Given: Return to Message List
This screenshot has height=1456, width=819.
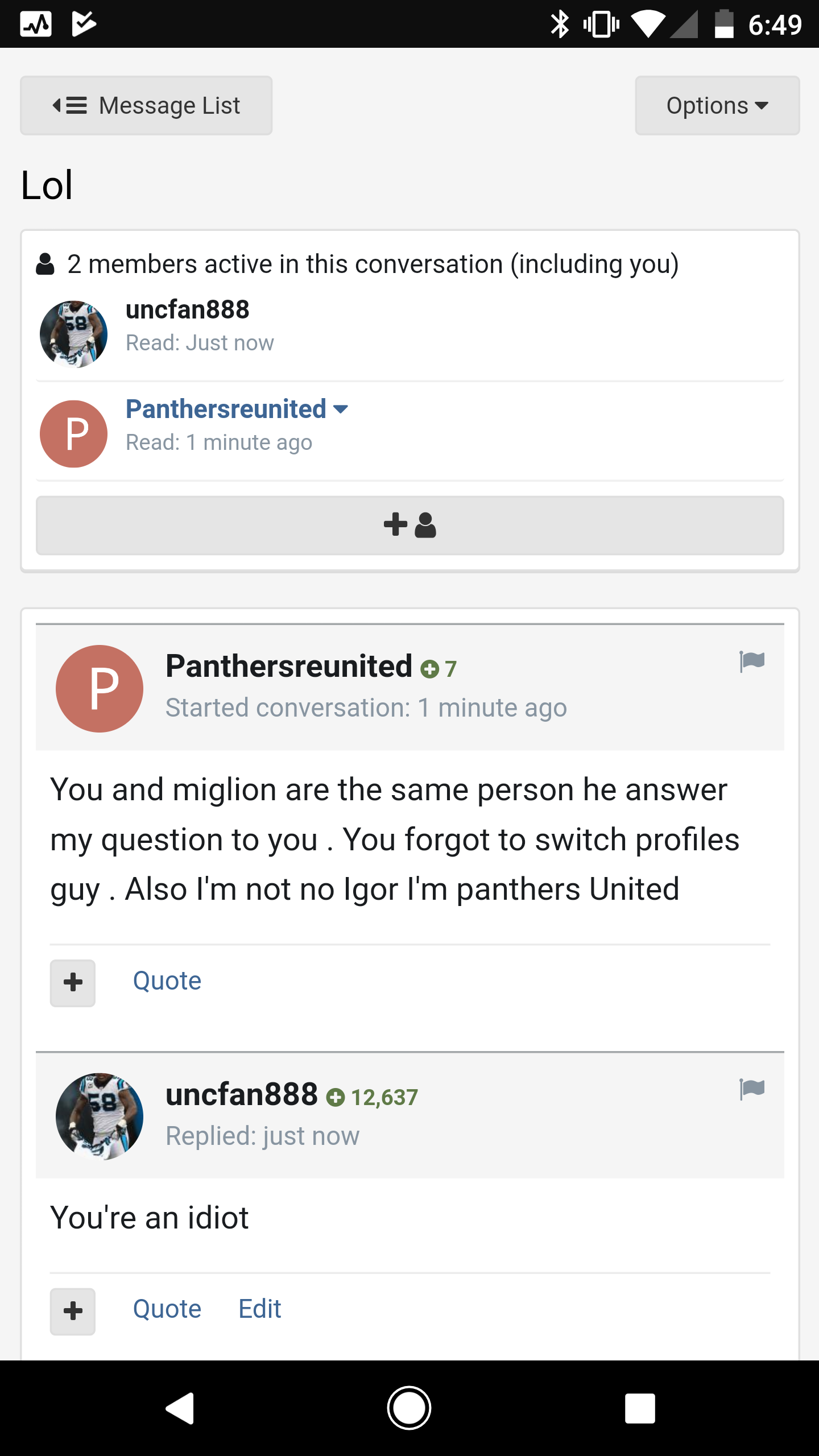Looking at the screenshot, I should [146, 105].
